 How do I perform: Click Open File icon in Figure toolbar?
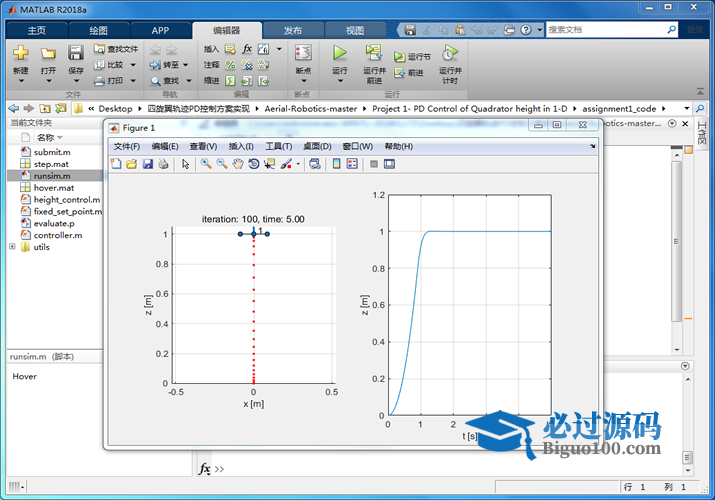(x=132, y=164)
